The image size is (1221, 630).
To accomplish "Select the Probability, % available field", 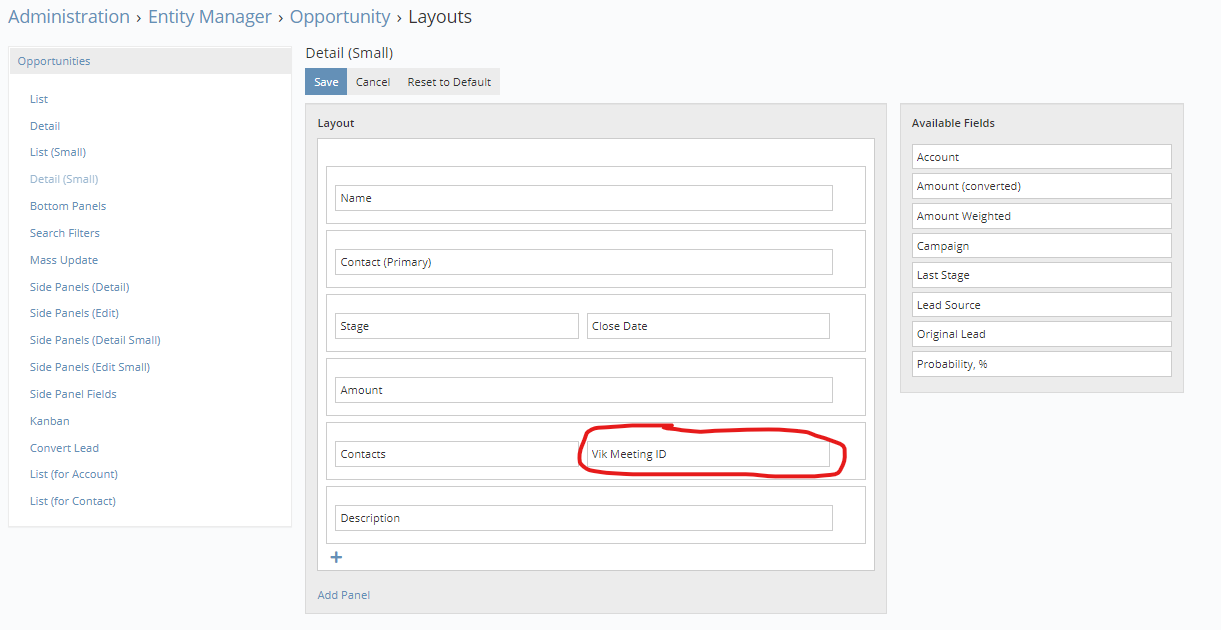I will [1040, 363].
